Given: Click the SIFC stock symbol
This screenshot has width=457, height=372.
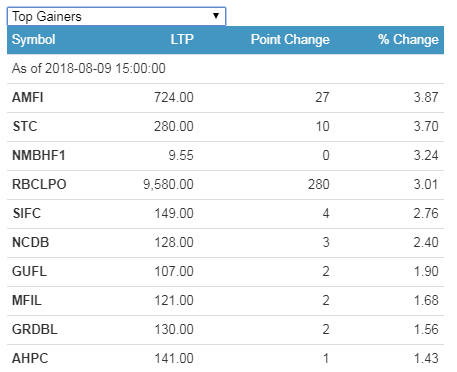Looking at the screenshot, I should click(27, 214).
